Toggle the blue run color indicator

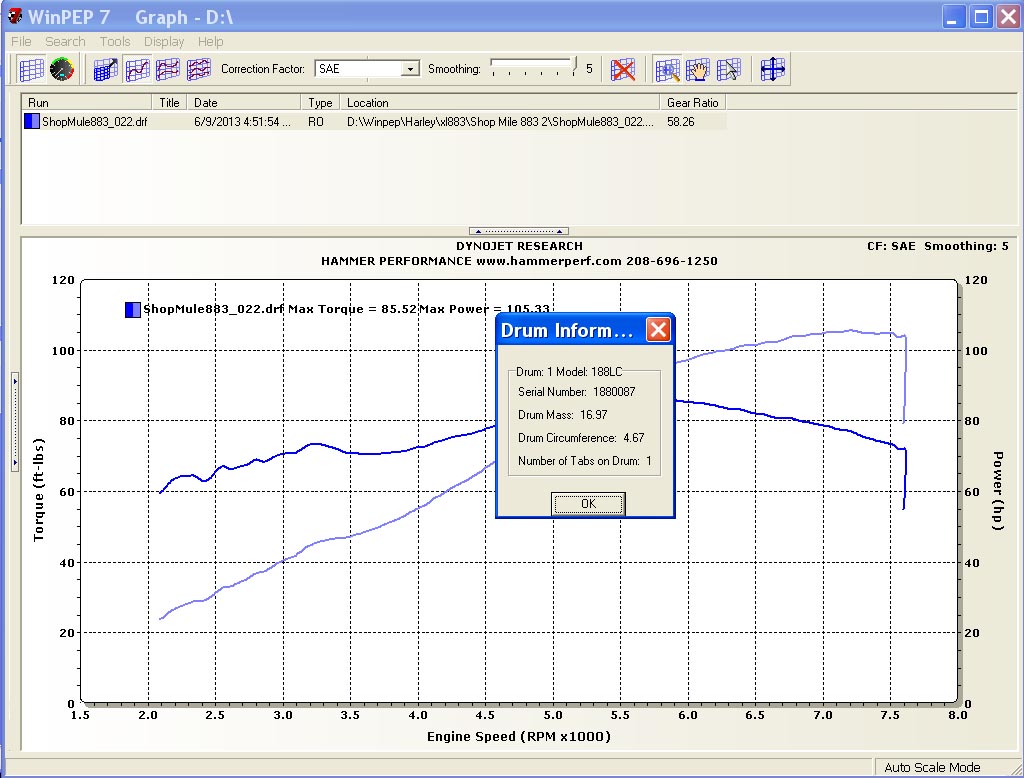[x=31, y=120]
